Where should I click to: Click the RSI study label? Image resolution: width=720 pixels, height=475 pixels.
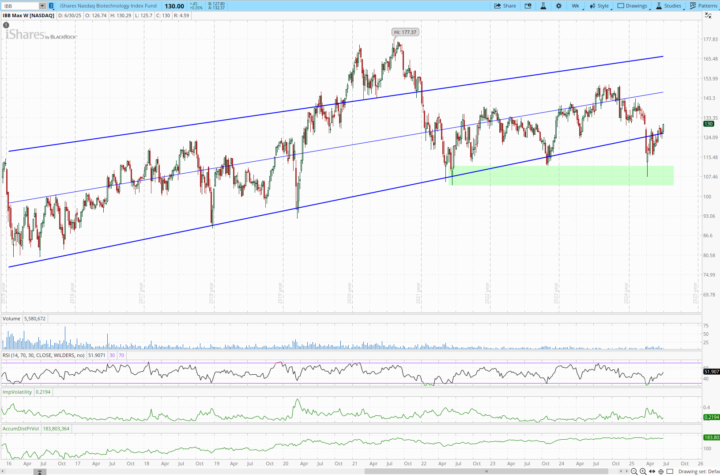coord(44,355)
